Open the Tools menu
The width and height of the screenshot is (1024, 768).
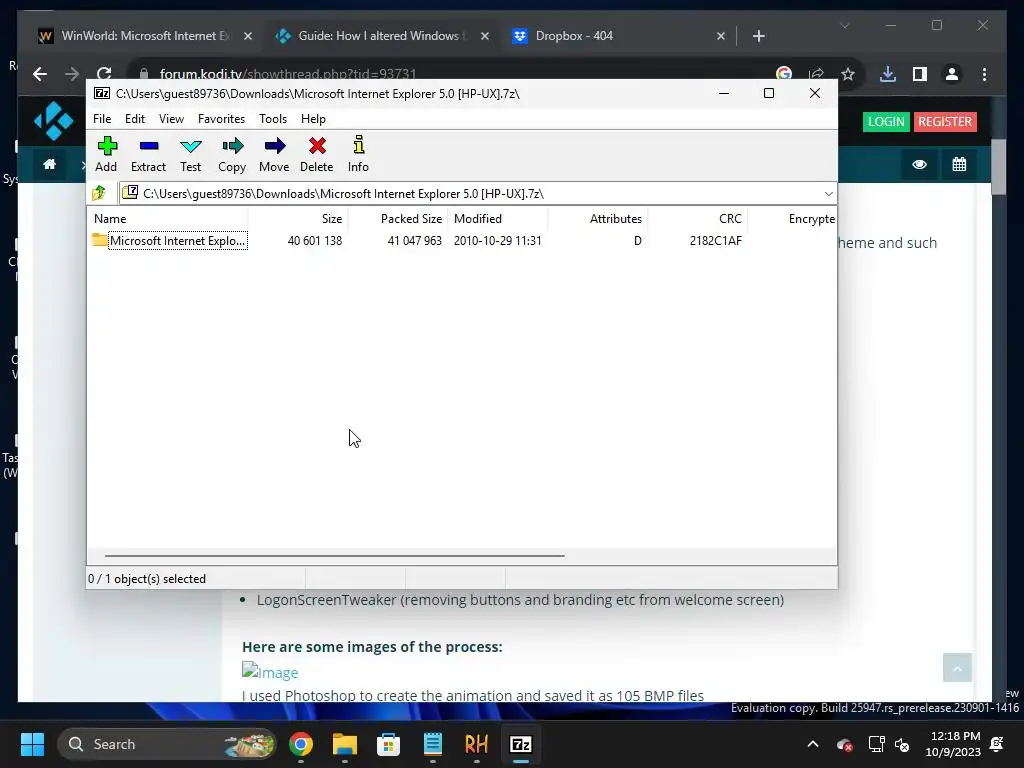(273, 119)
